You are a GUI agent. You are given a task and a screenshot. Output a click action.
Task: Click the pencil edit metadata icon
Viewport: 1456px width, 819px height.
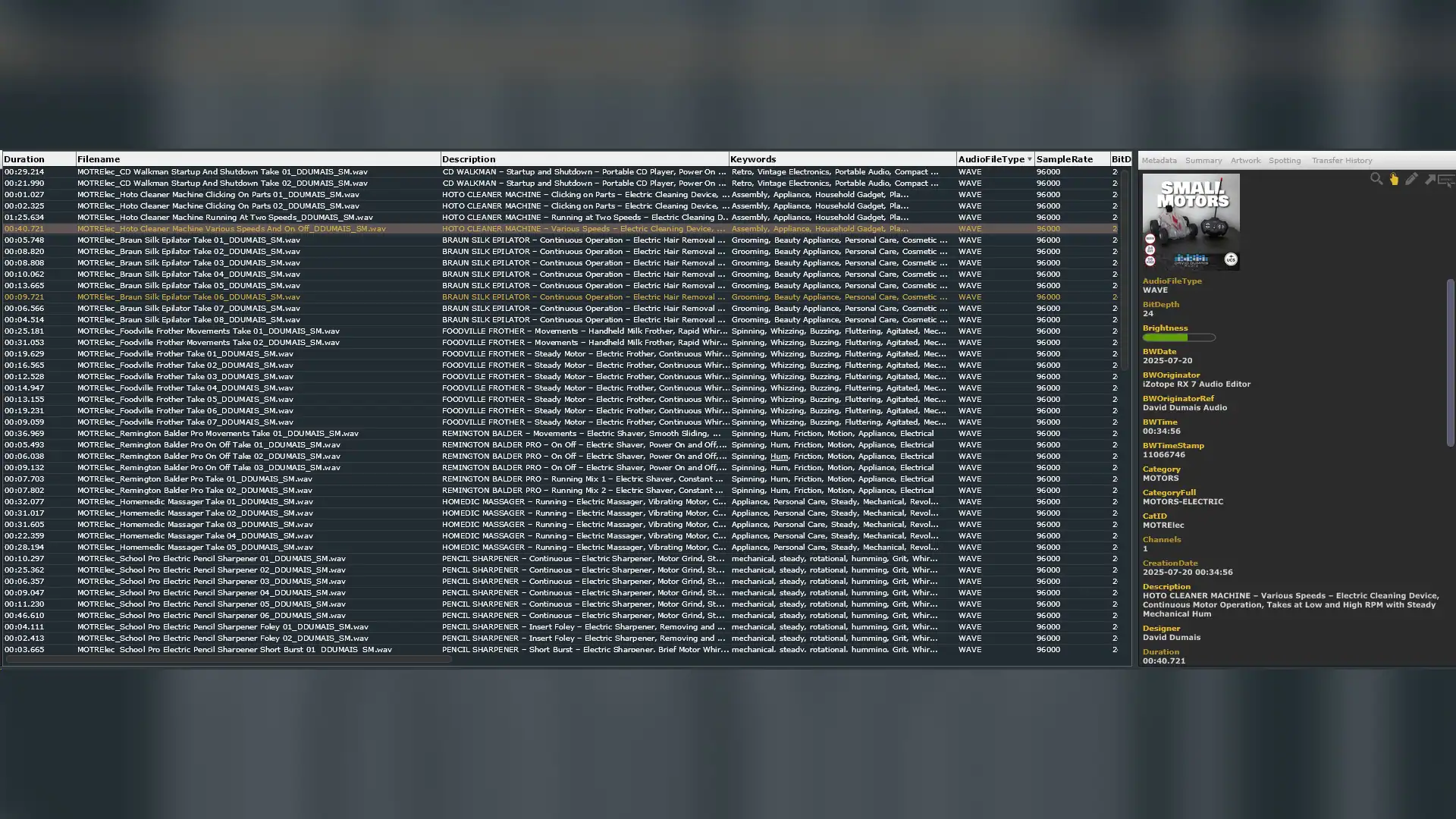(x=1411, y=179)
